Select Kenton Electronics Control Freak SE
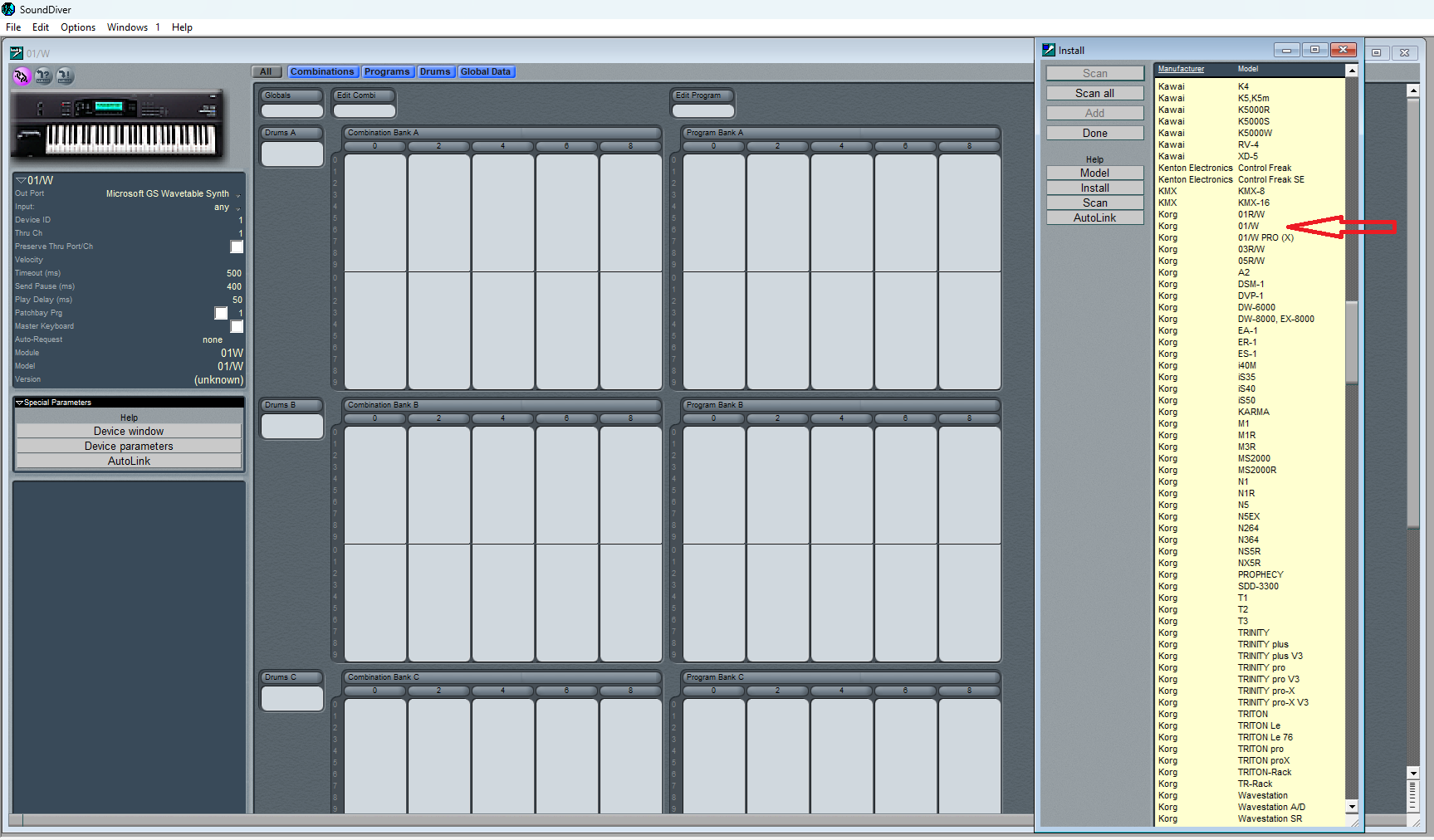This screenshot has width=1434, height=840. [x=1250, y=179]
